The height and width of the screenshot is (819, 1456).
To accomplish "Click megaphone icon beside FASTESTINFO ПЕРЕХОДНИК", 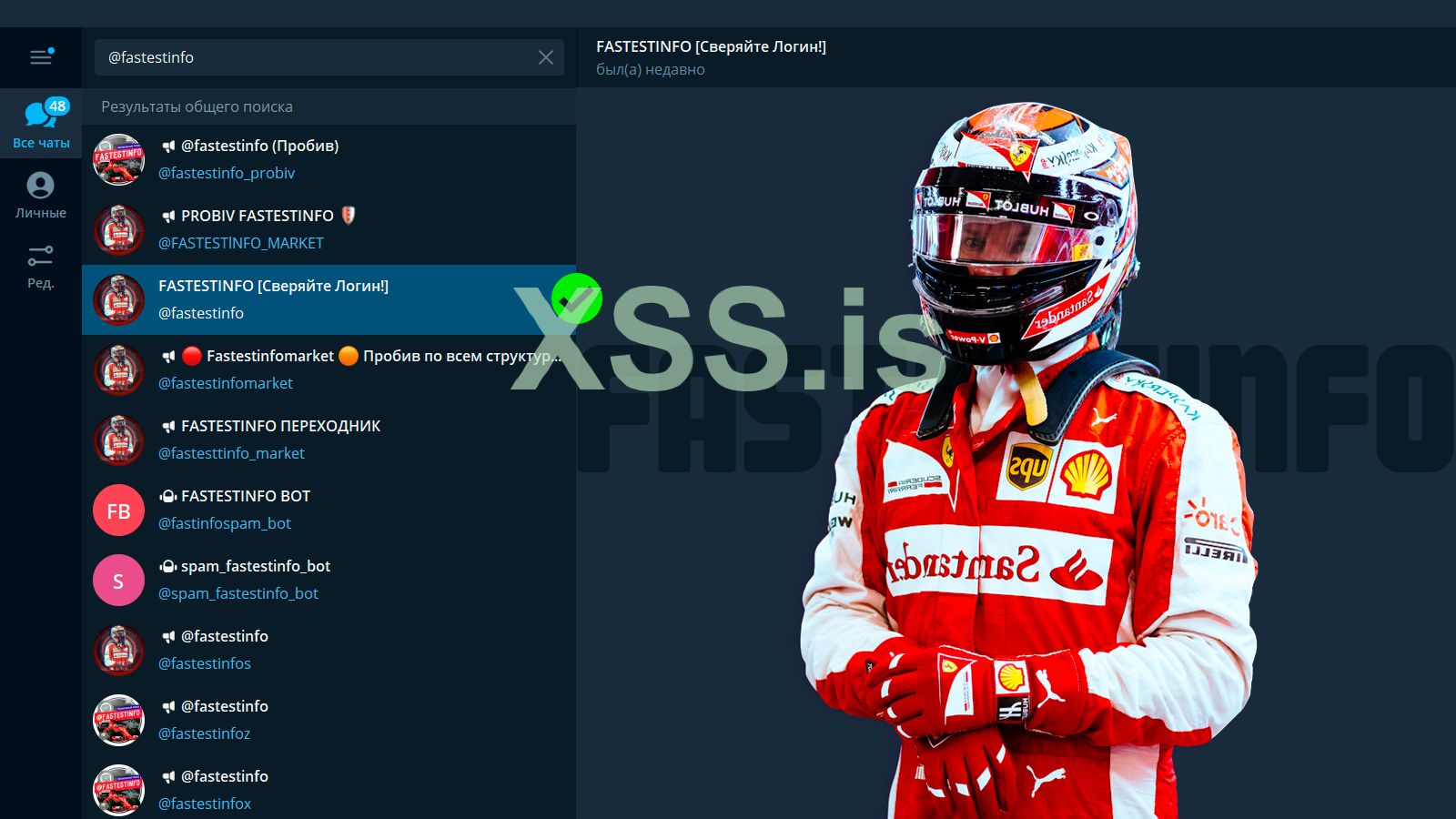I will pyautogui.click(x=168, y=426).
